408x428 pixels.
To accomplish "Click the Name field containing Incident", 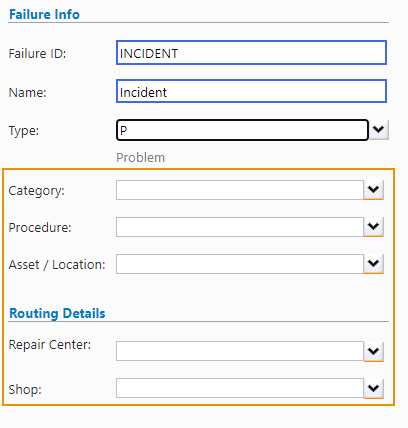I will [x=251, y=91].
